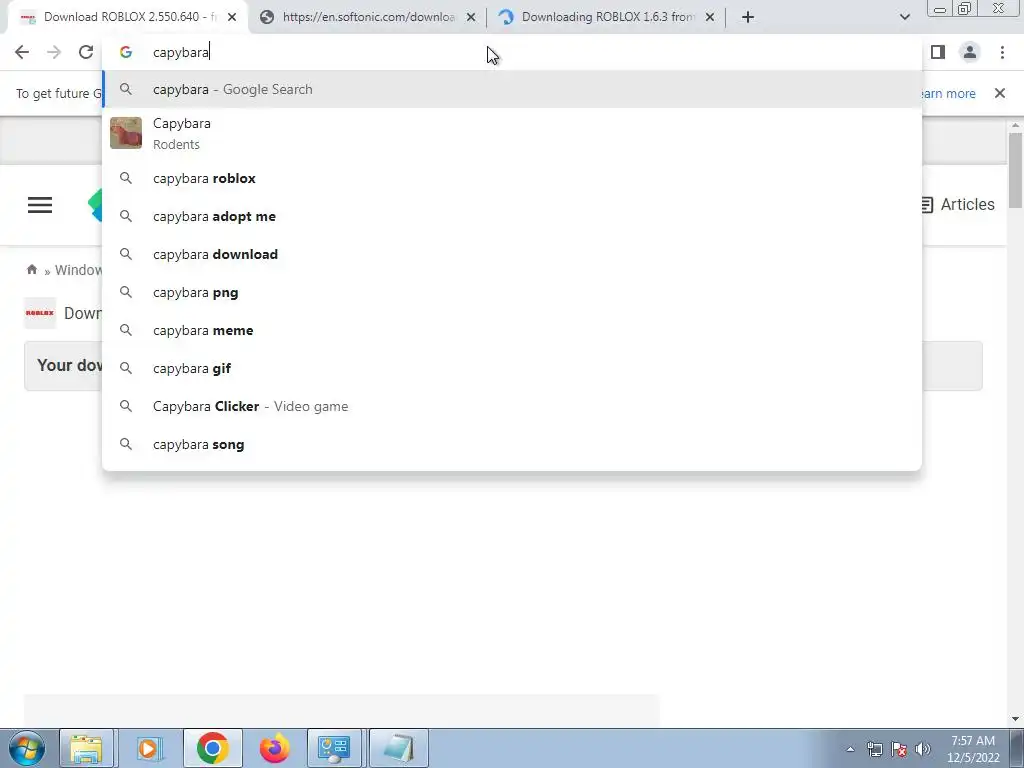Open Windows Media Player from taskbar
This screenshot has height=768, width=1024.
149,748
